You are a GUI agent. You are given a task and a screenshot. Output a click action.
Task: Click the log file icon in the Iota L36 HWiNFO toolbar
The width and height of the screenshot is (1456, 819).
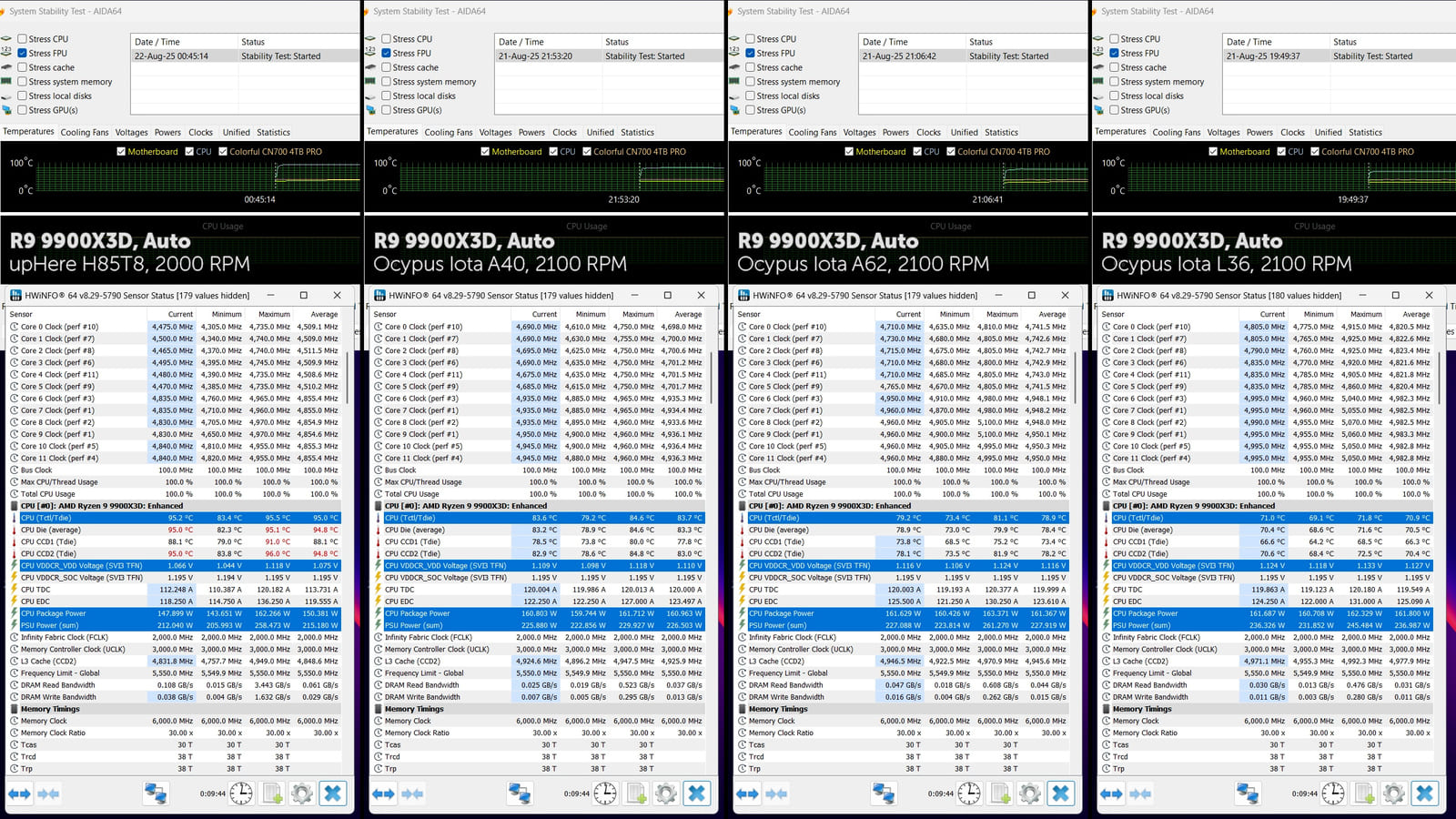pos(1364,794)
